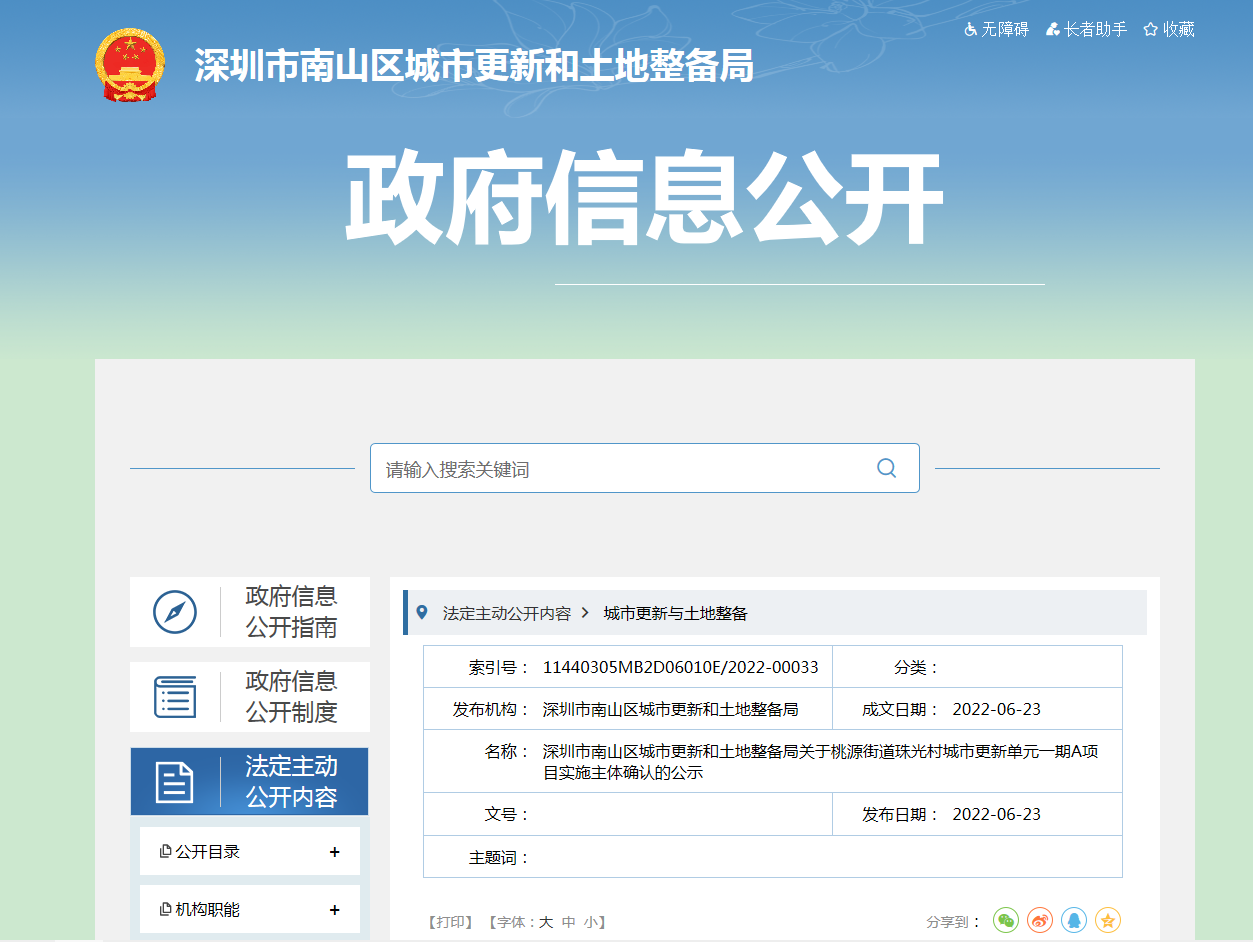Set font size to 大
Screen dimensions: 1253x942
(x=546, y=922)
